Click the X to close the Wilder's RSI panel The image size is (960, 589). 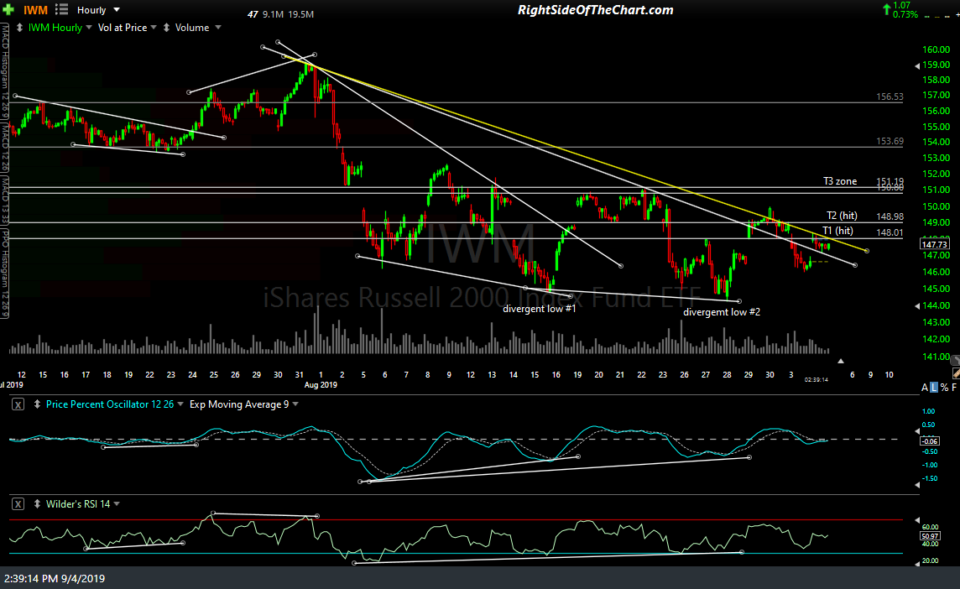[x=18, y=504]
